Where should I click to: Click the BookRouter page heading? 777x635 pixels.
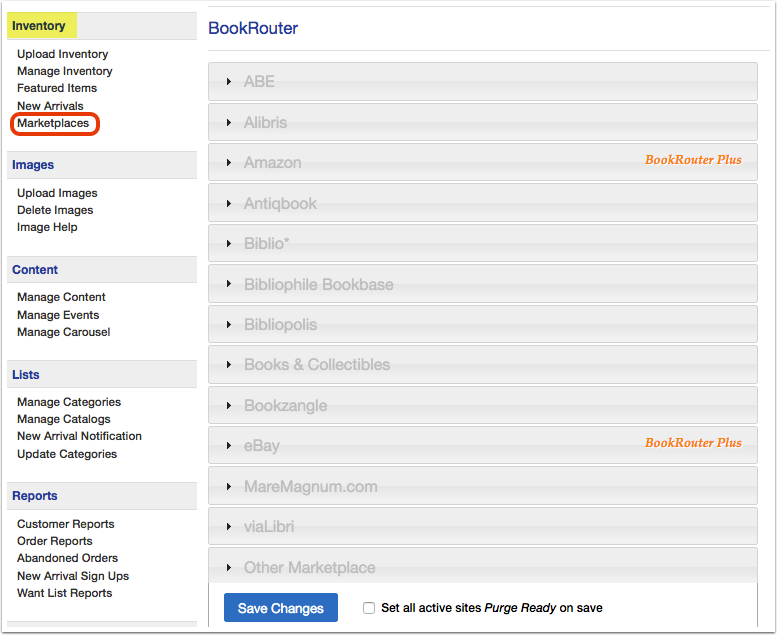(x=253, y=28)
